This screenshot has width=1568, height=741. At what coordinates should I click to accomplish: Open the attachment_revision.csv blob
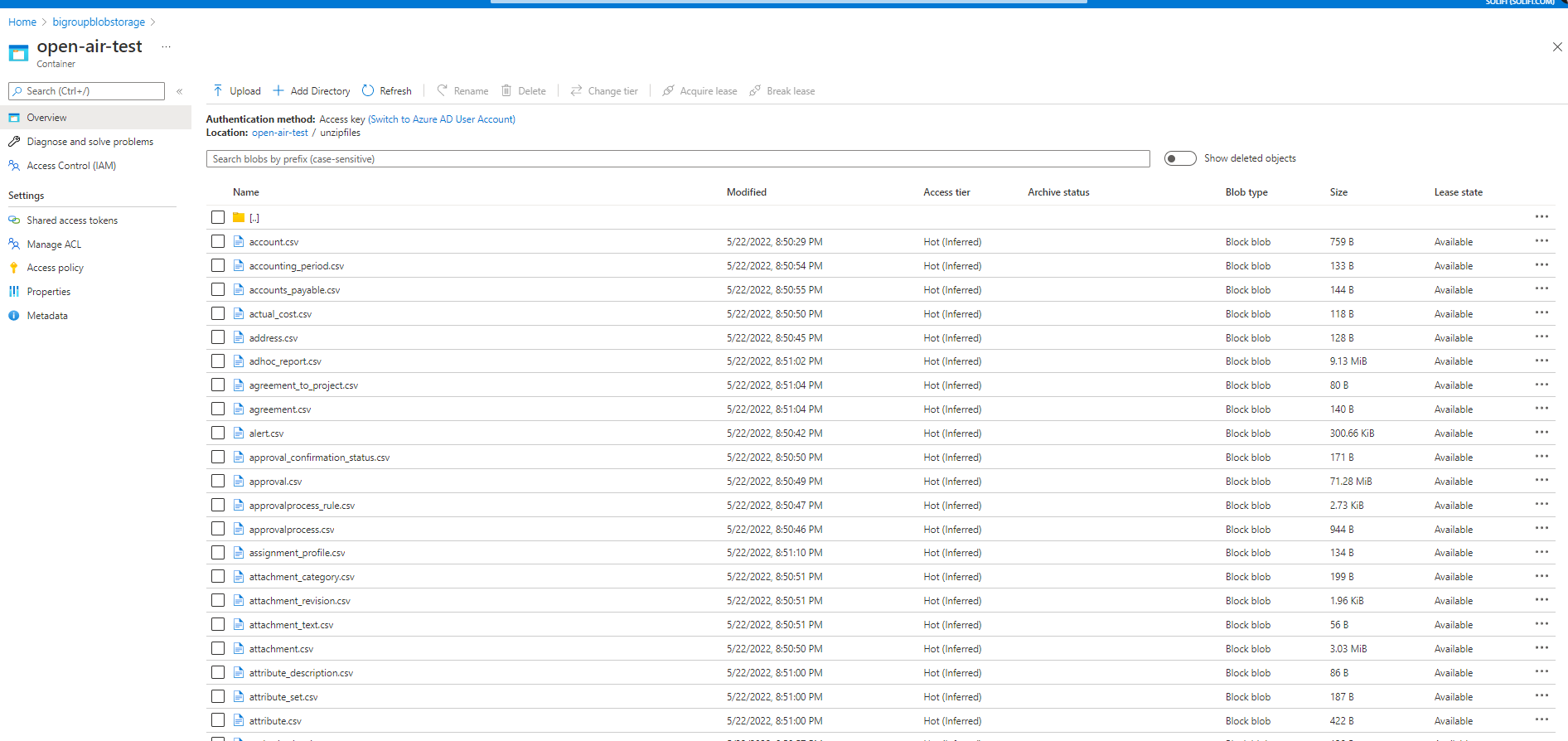tap(300, 601)
